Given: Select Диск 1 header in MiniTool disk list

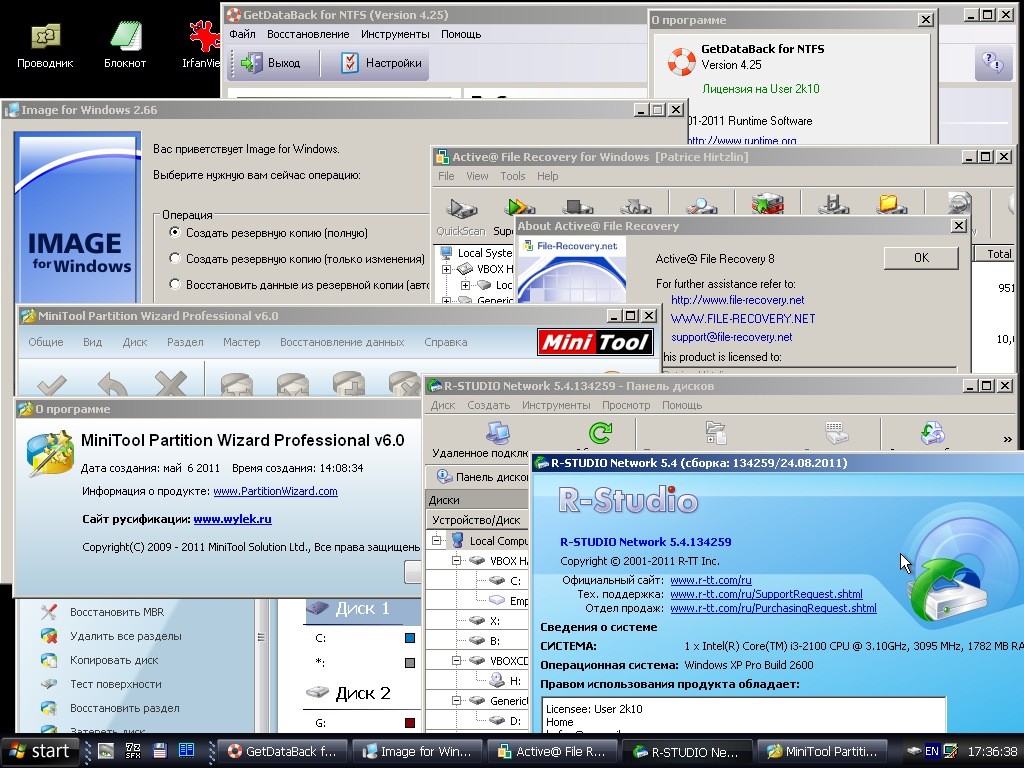Looking at the screenshot, I should pos(362,609).
